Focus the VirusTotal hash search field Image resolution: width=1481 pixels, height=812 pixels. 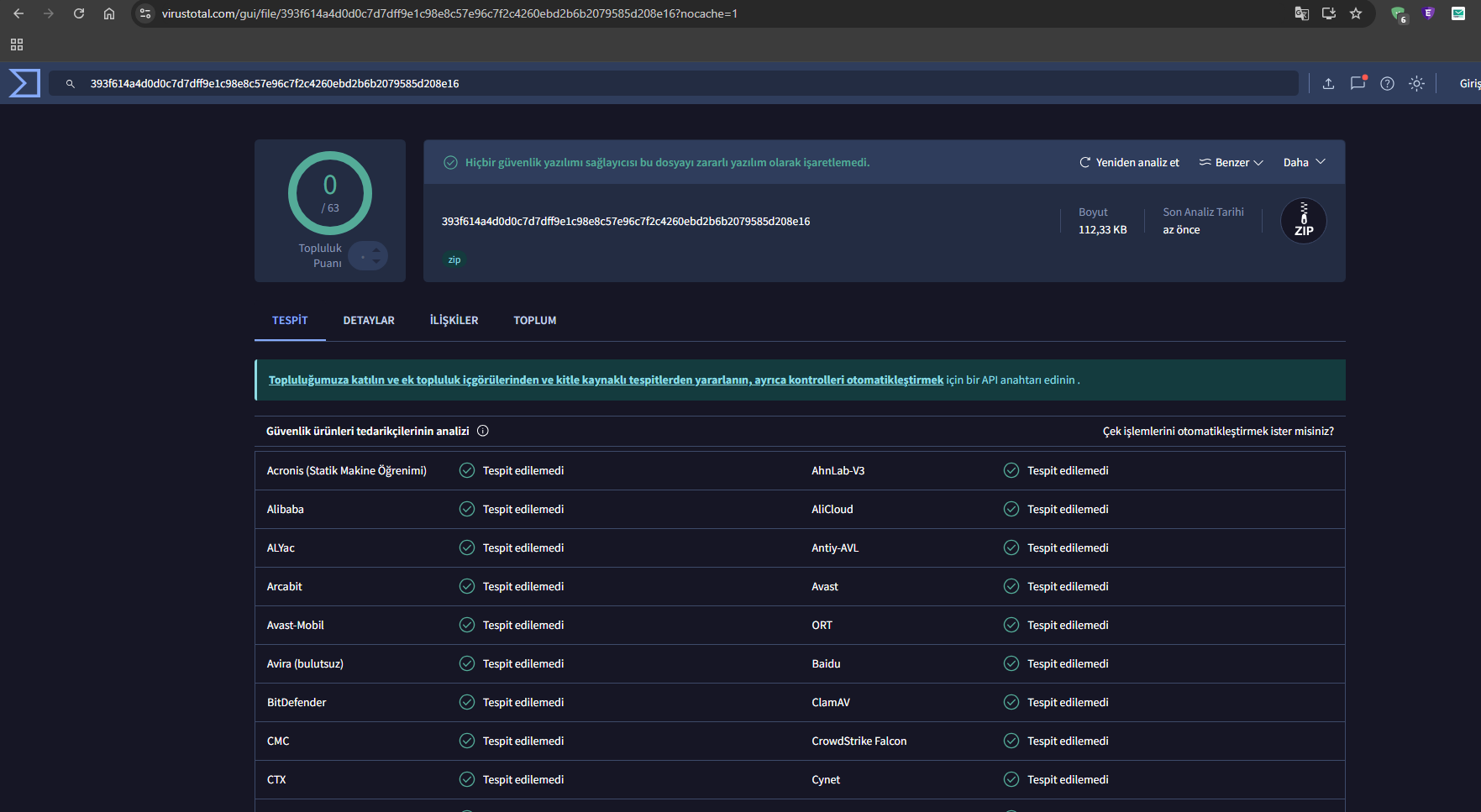[673, 83]
